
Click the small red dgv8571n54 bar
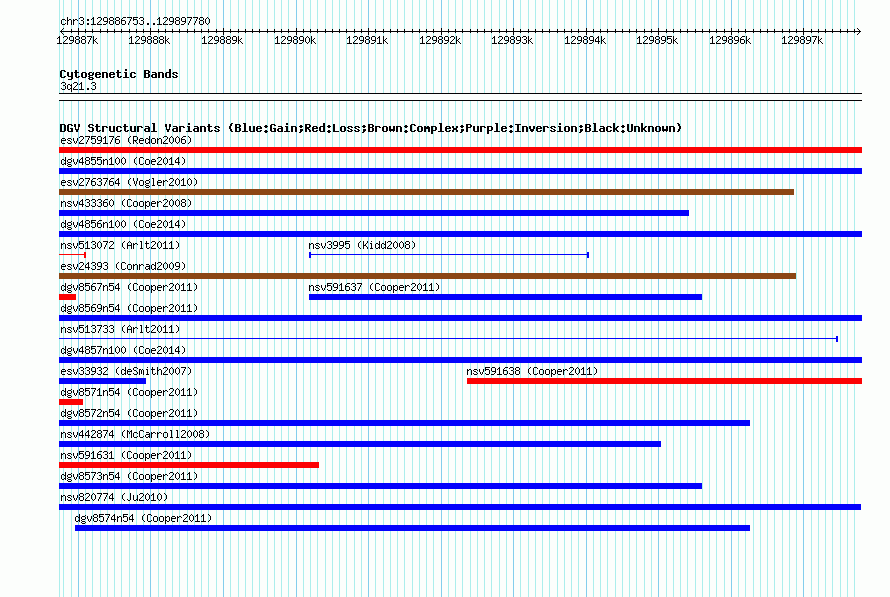[71, 402]
